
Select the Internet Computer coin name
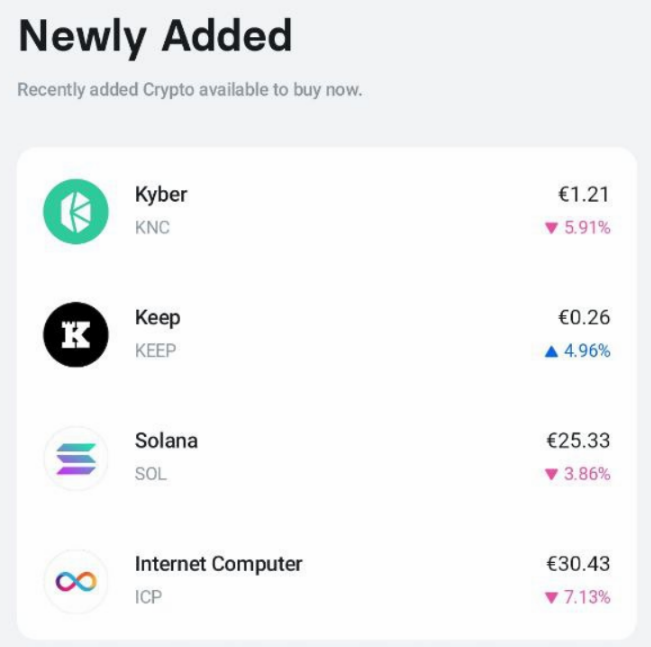point(218,564)
